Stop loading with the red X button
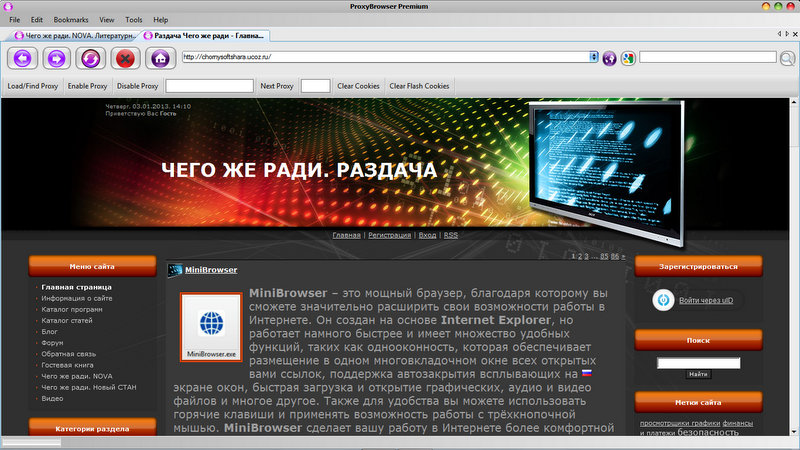This screenshot has height=450, width=800. 125,58
